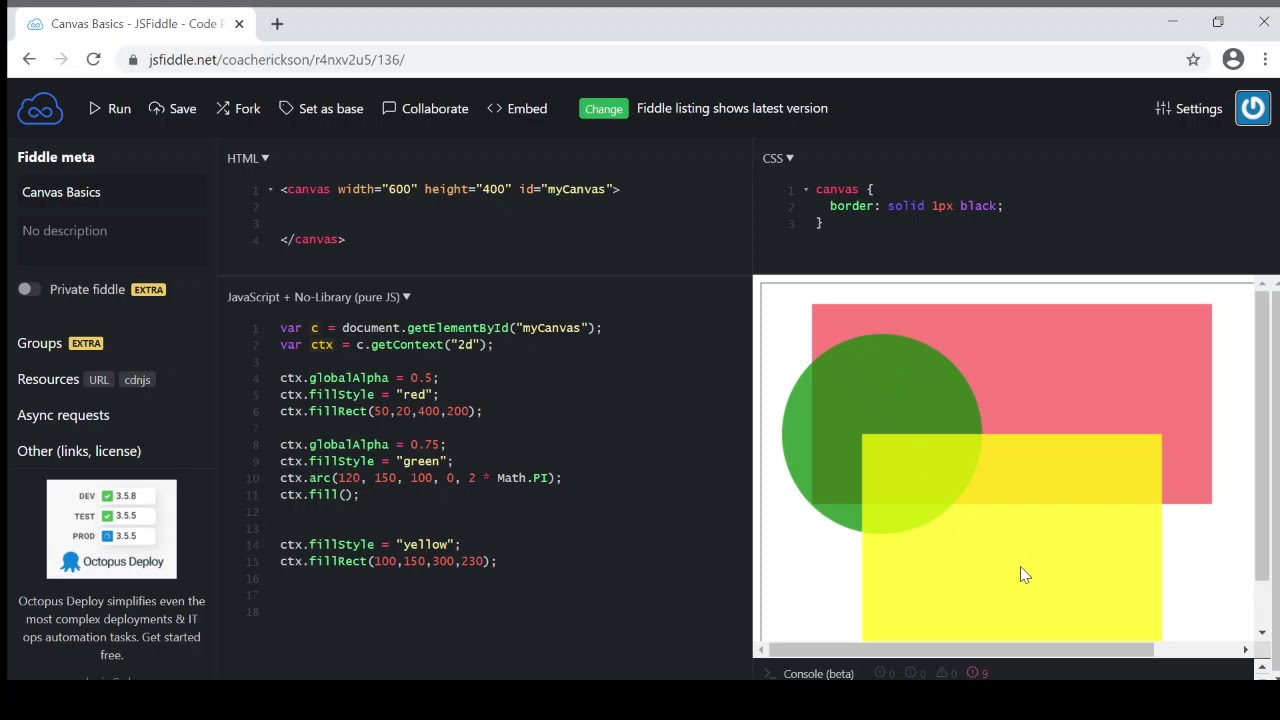The height and width of the screenshot is (720, 1280).
Task: Click the address bar URL
Action: point(277,60)
